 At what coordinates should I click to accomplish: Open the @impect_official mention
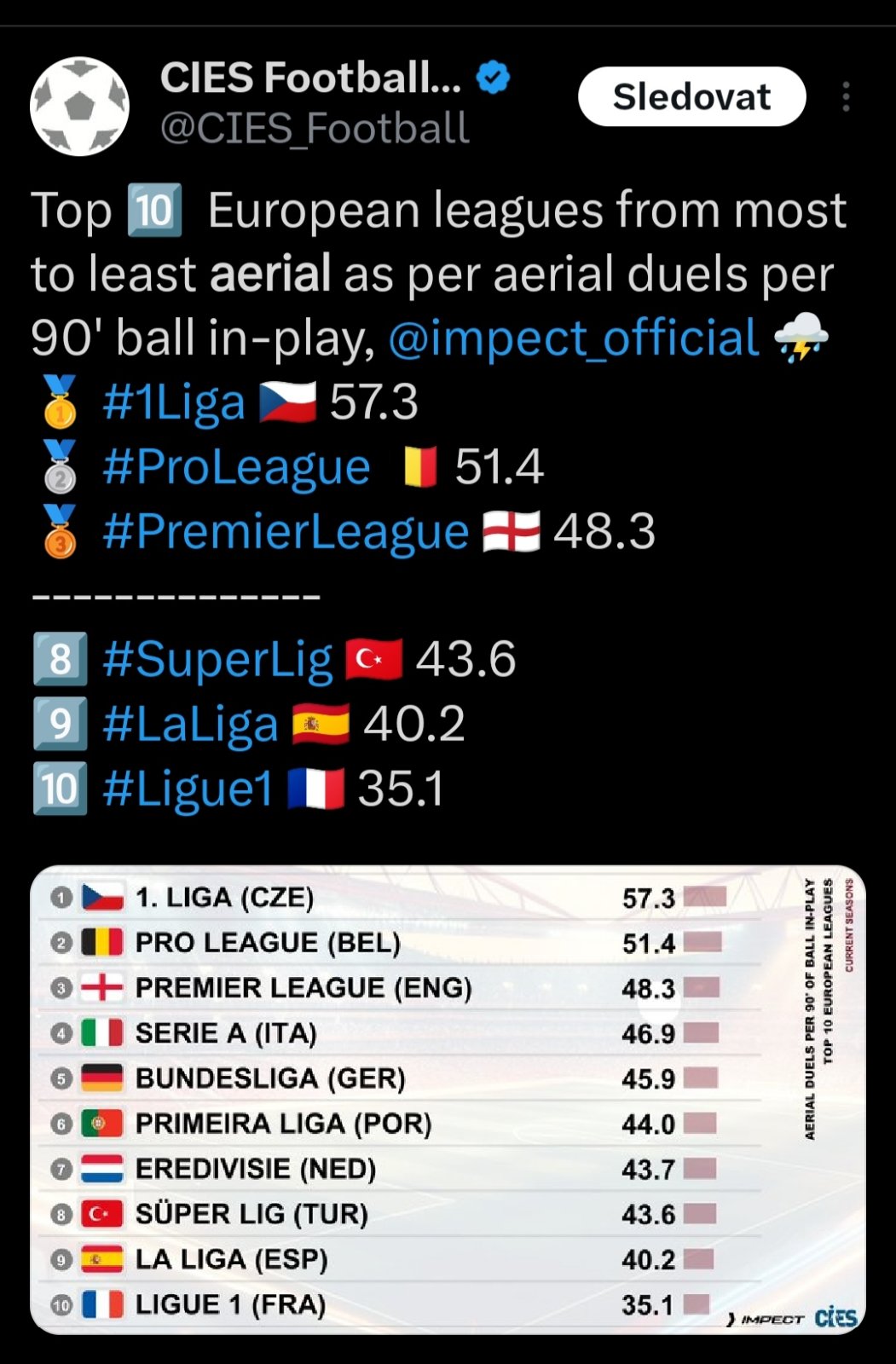573,338
